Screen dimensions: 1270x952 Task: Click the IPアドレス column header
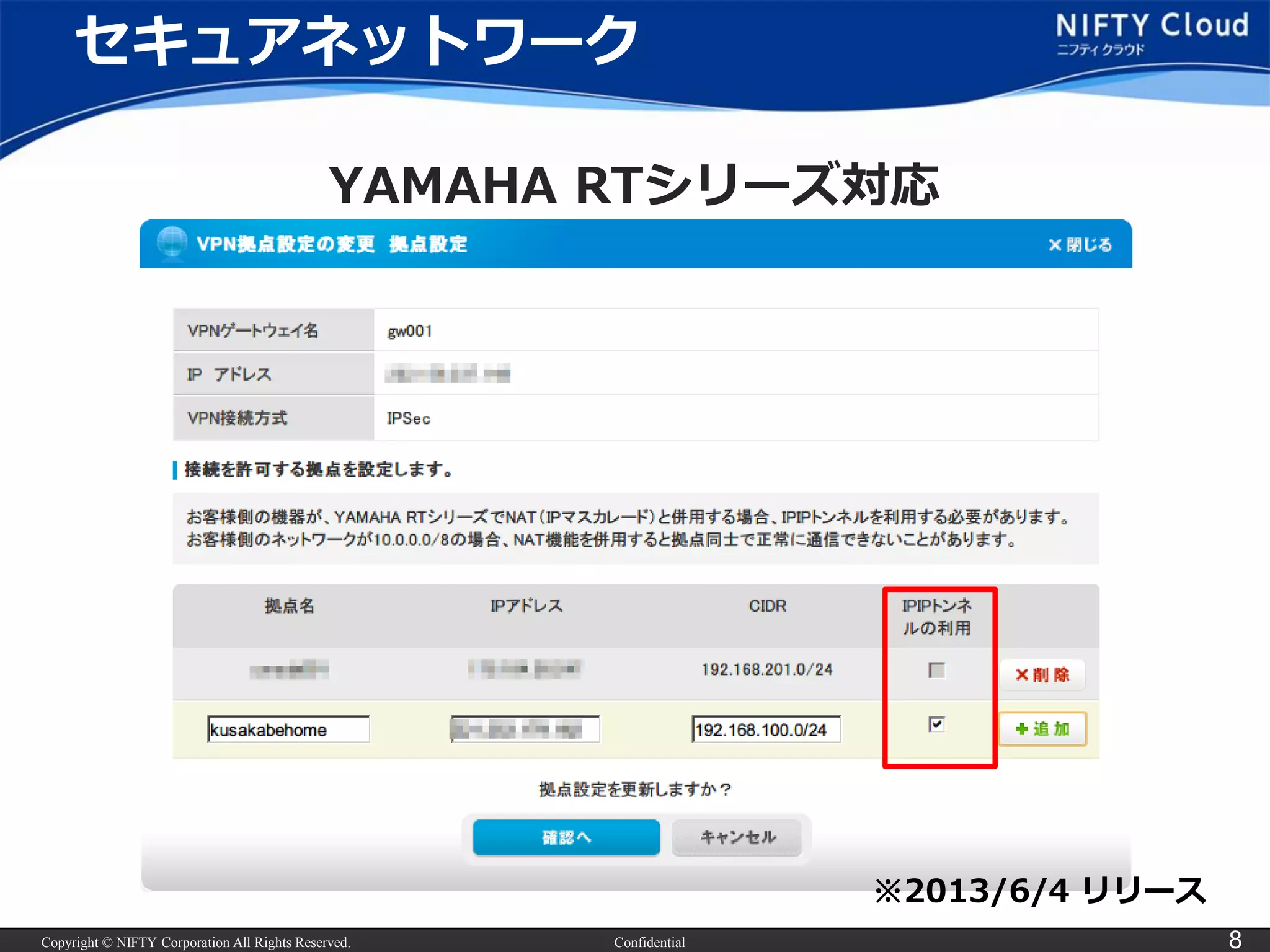(x=526, y=606)
